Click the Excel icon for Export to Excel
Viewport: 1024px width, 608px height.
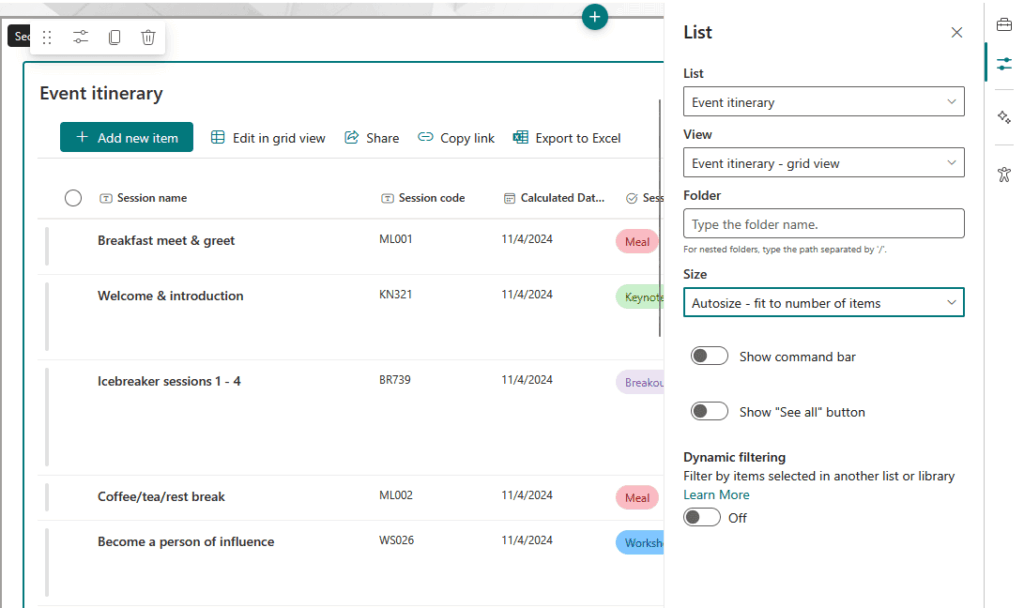tap(520, 137)
